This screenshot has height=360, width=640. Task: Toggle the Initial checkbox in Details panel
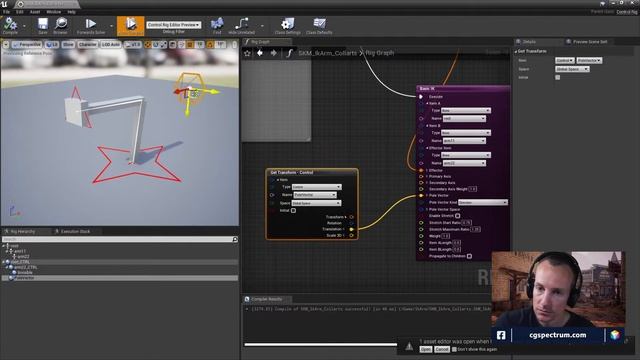(558, 77)
